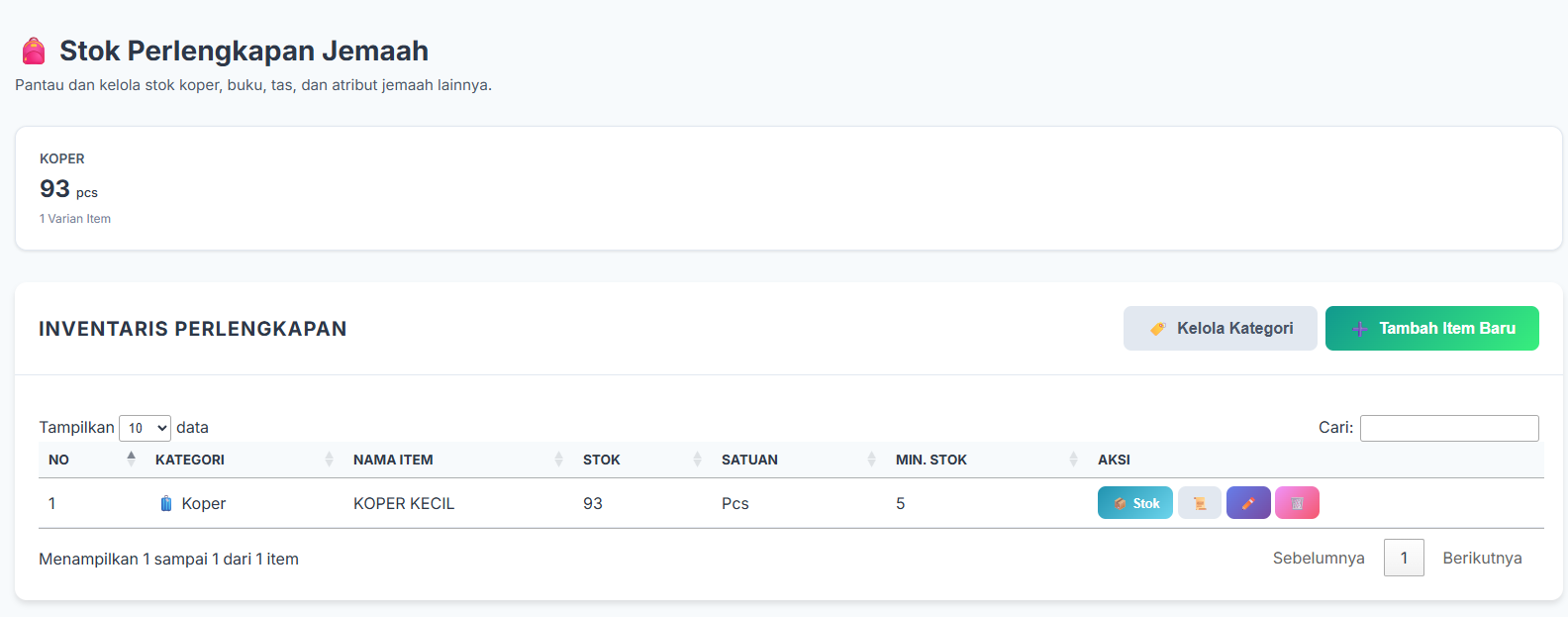
Task: Open the history scroll icon for KOPER KECIL
Action: (x=1199, y=503)
